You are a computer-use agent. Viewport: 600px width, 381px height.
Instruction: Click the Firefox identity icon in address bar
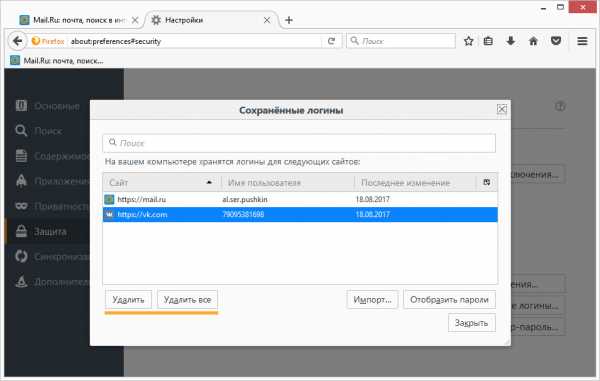tap(48, 41)
